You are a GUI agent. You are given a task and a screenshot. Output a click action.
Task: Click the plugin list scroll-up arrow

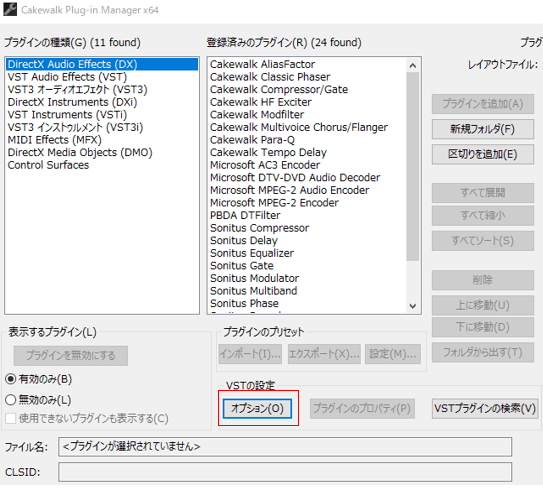[x=412, y=65]
